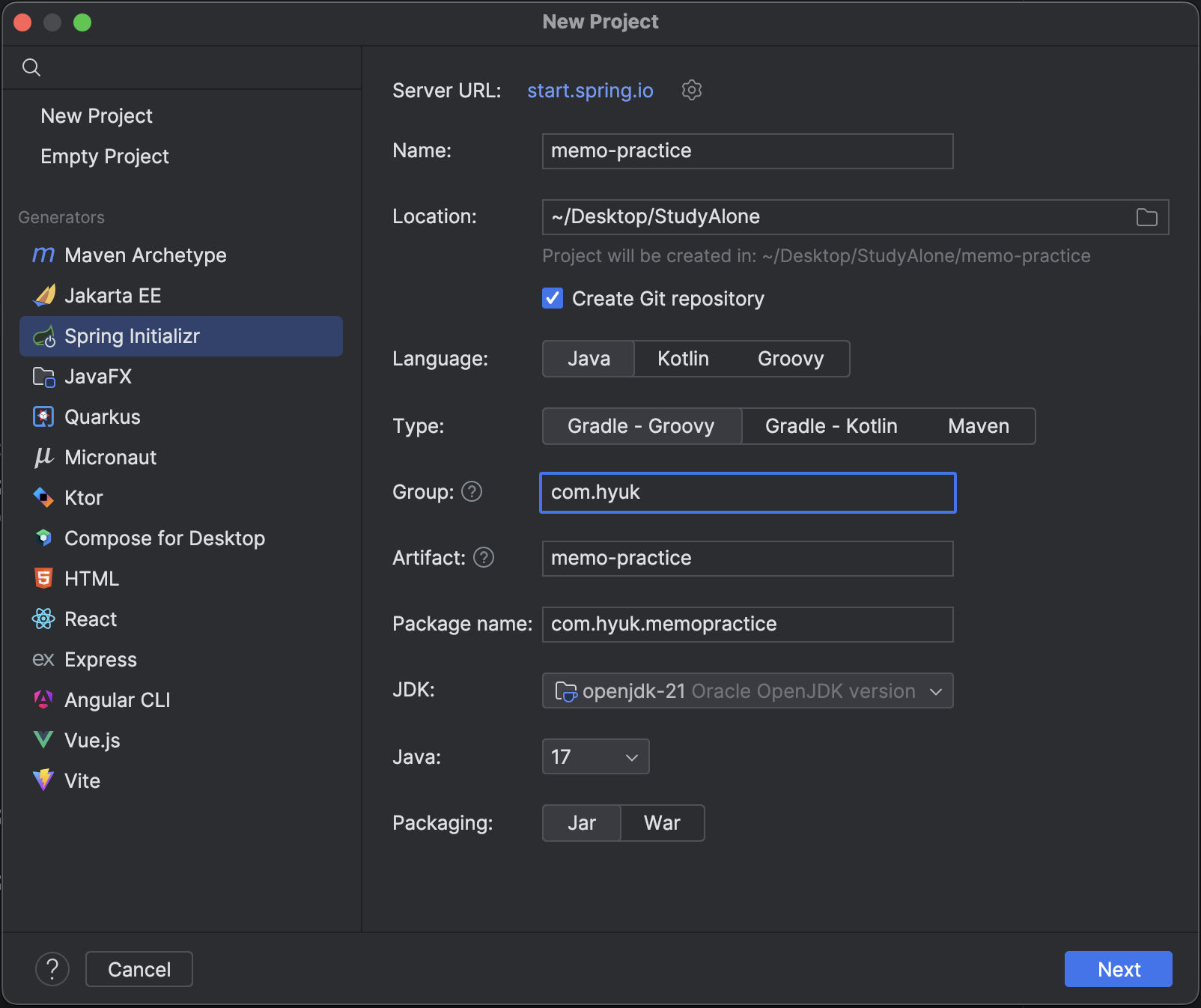Click the Compose for Desktop icon
The width and height of the screenshot is (1201, 1008).
click(x=43, y=538)
